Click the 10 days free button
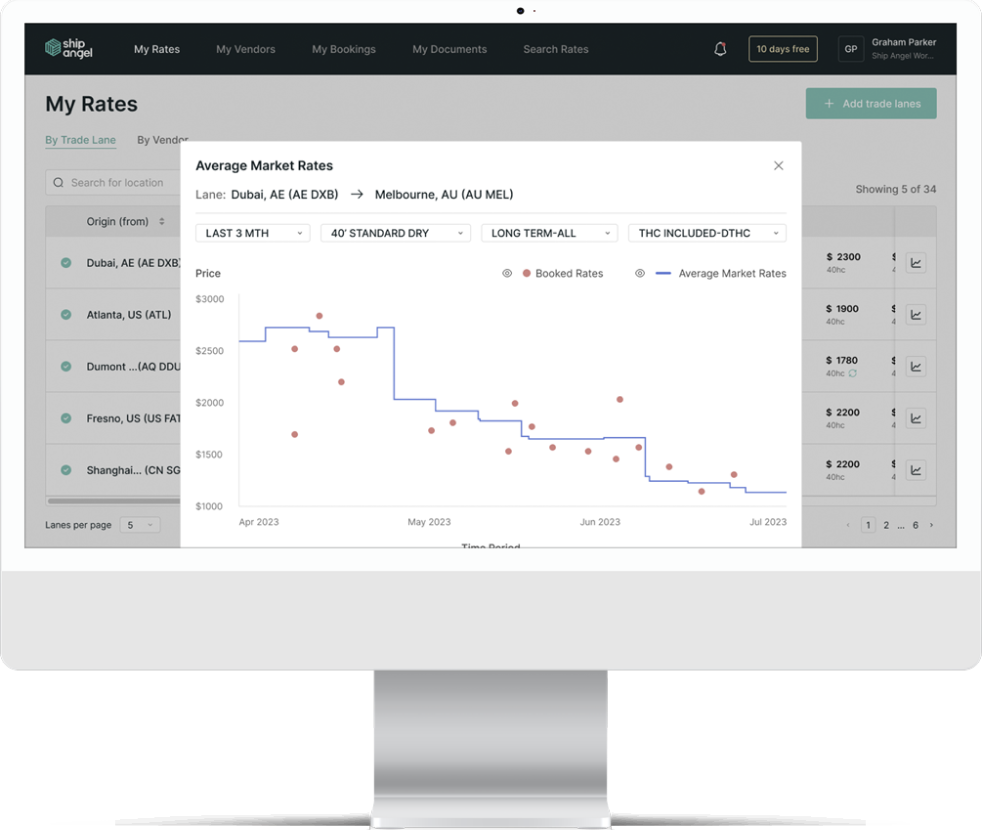The width and height of the screenshot is (982, 831). click(x=782, y=49)
